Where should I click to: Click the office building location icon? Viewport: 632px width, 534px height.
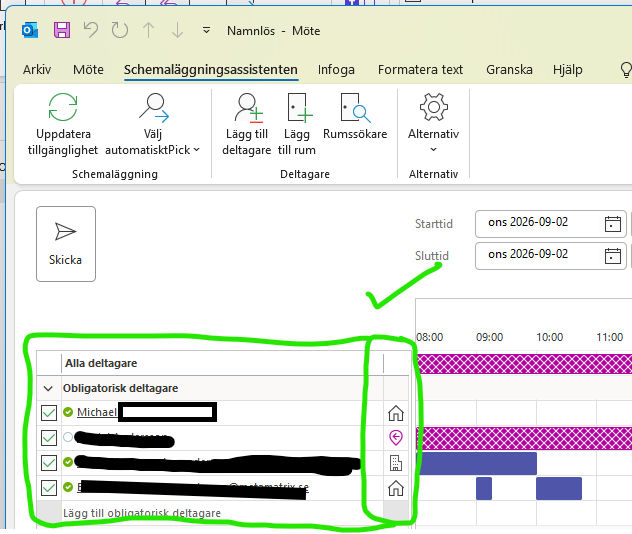(x=396, y=463)
